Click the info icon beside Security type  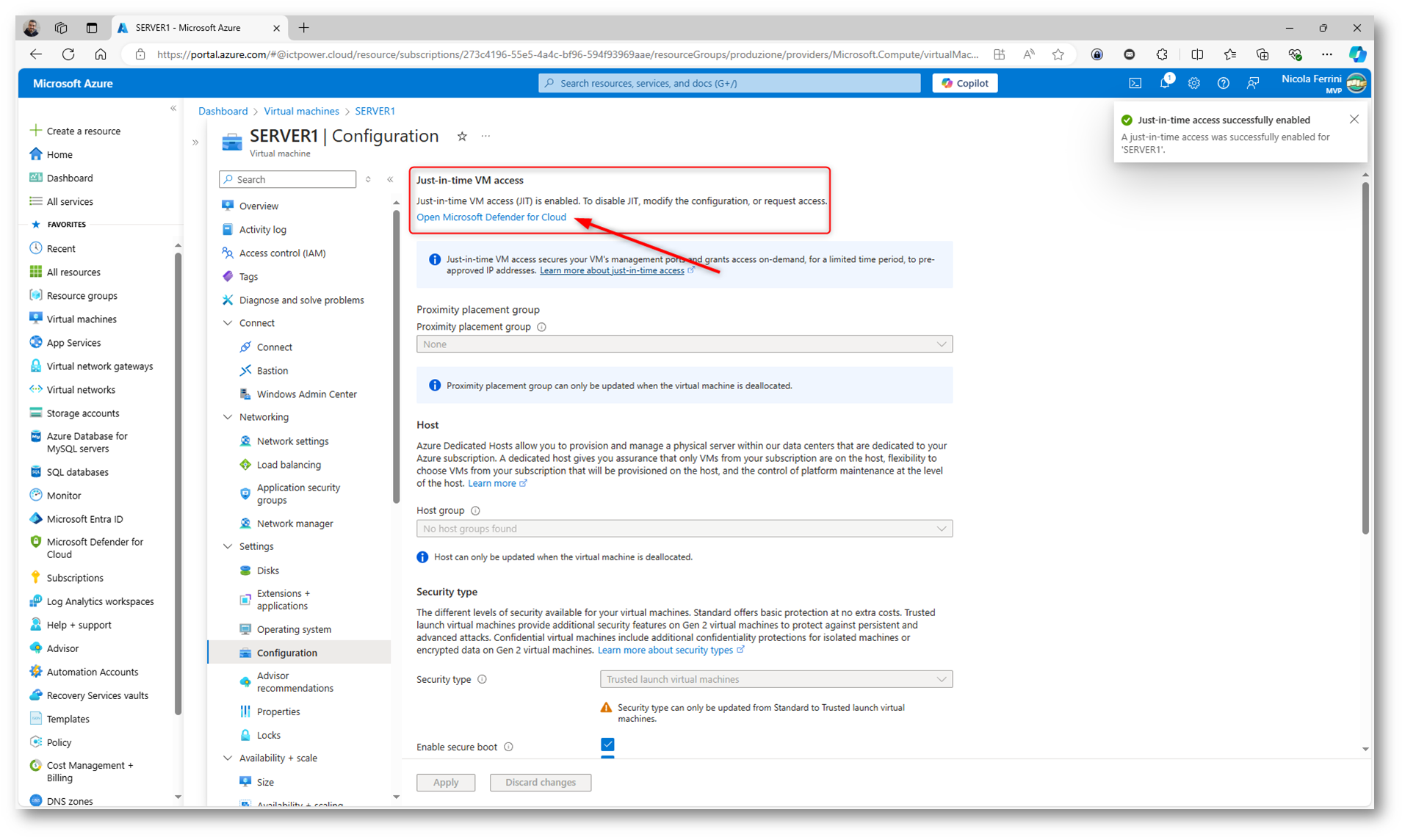tap(483, 680)
